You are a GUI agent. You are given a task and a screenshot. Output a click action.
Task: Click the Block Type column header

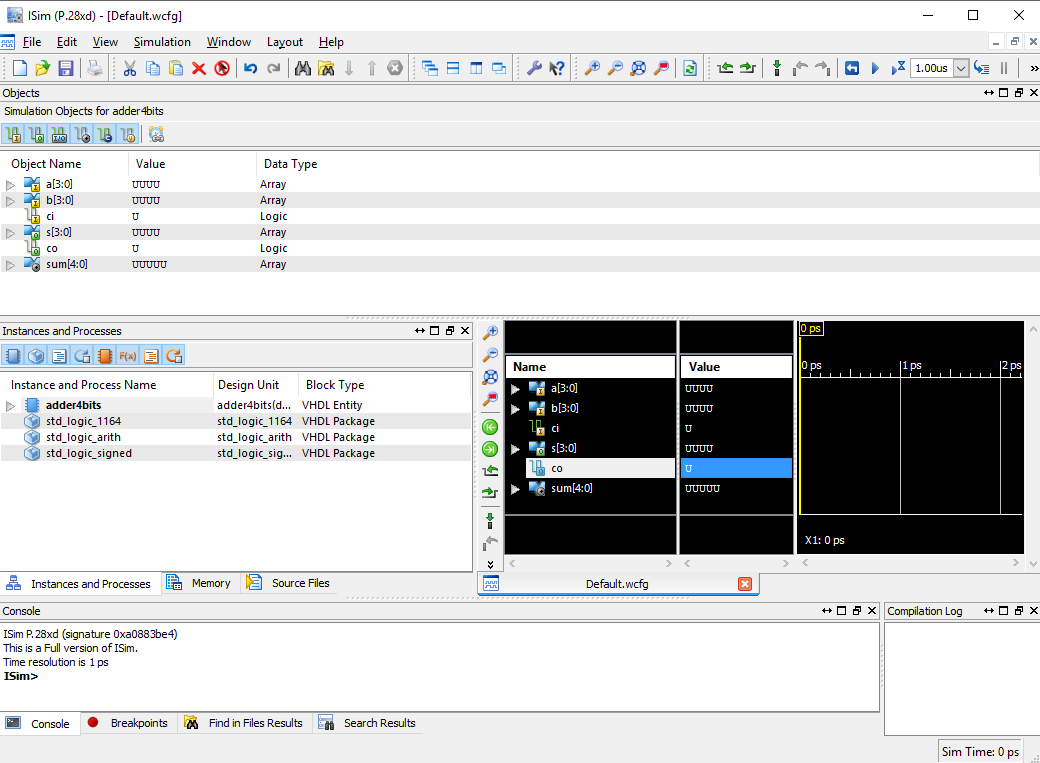click(x=335, y=385)
